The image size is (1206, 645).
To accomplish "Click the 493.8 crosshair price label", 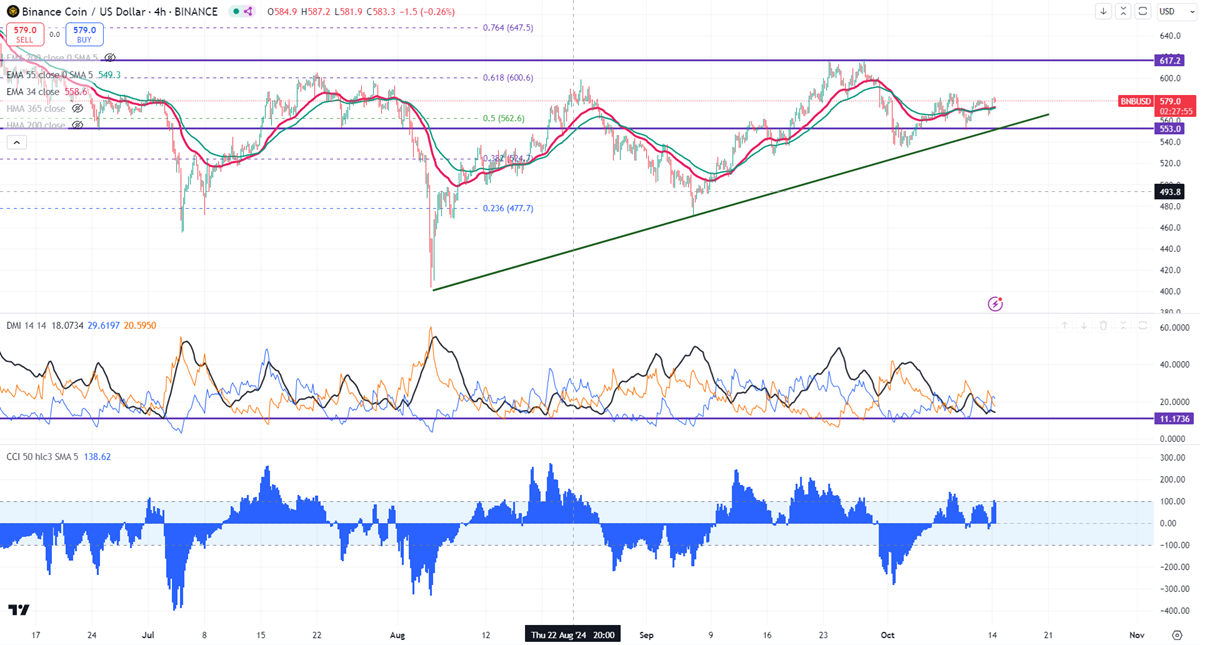I will [x=1169, y=192].
